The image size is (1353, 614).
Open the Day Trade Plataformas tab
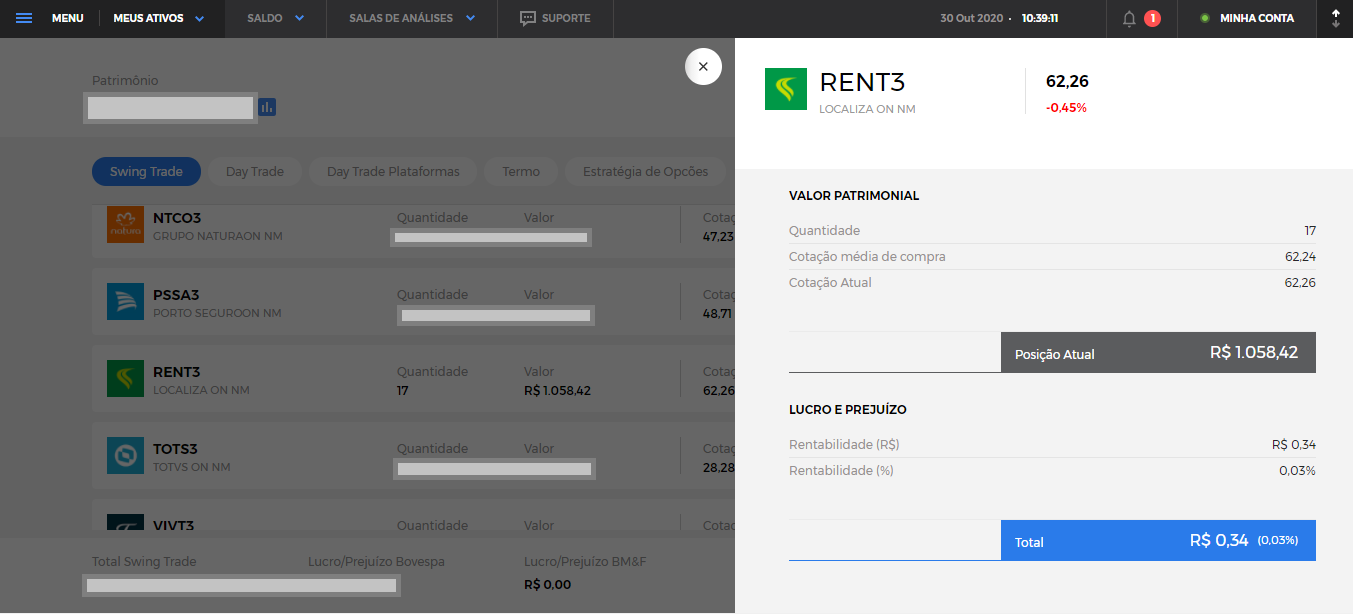(x=393, y=172)
